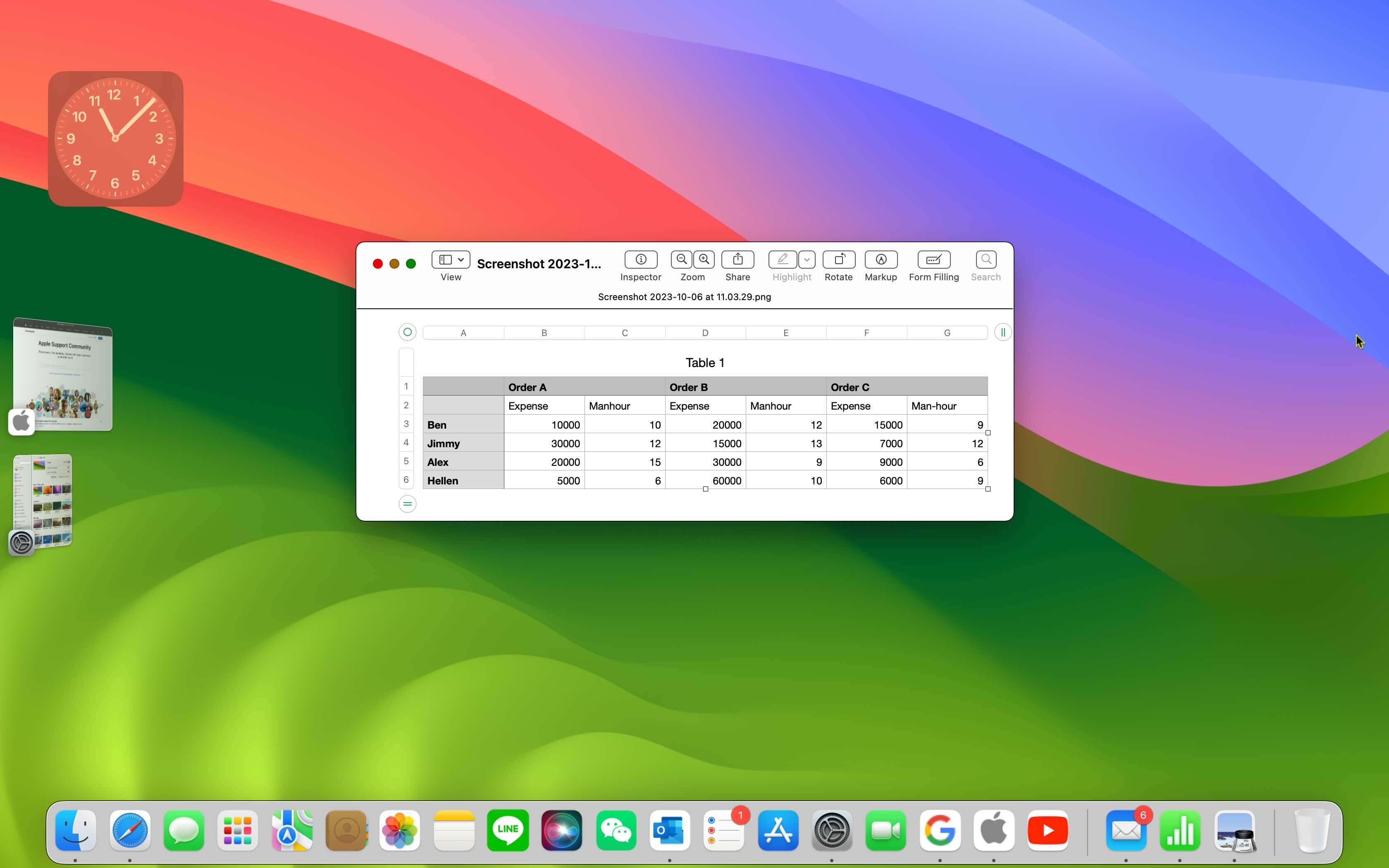1389x868 pixels.
Task: Click the zoom out magnifier icon
Action: 681,260
